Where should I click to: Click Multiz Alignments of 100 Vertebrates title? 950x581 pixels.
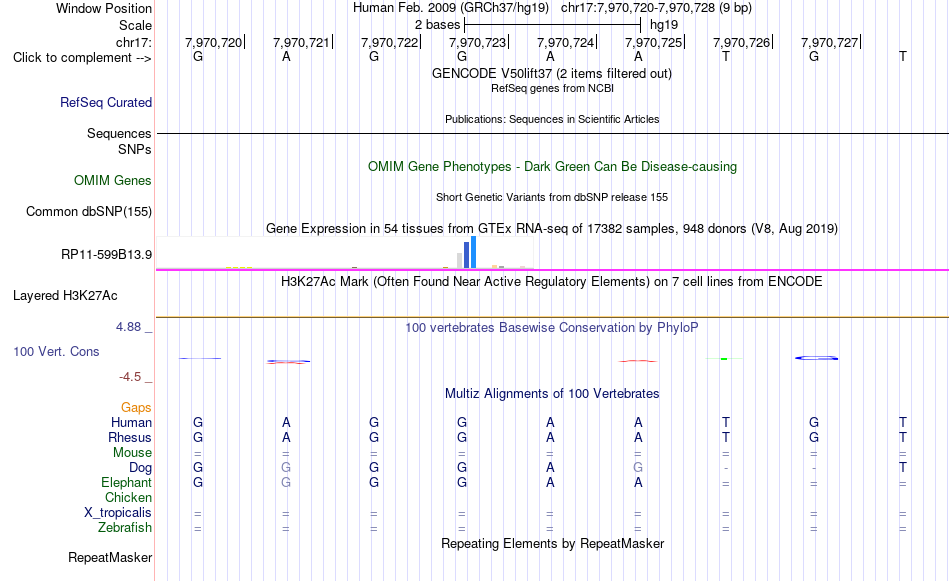click(x=552, y=394)
